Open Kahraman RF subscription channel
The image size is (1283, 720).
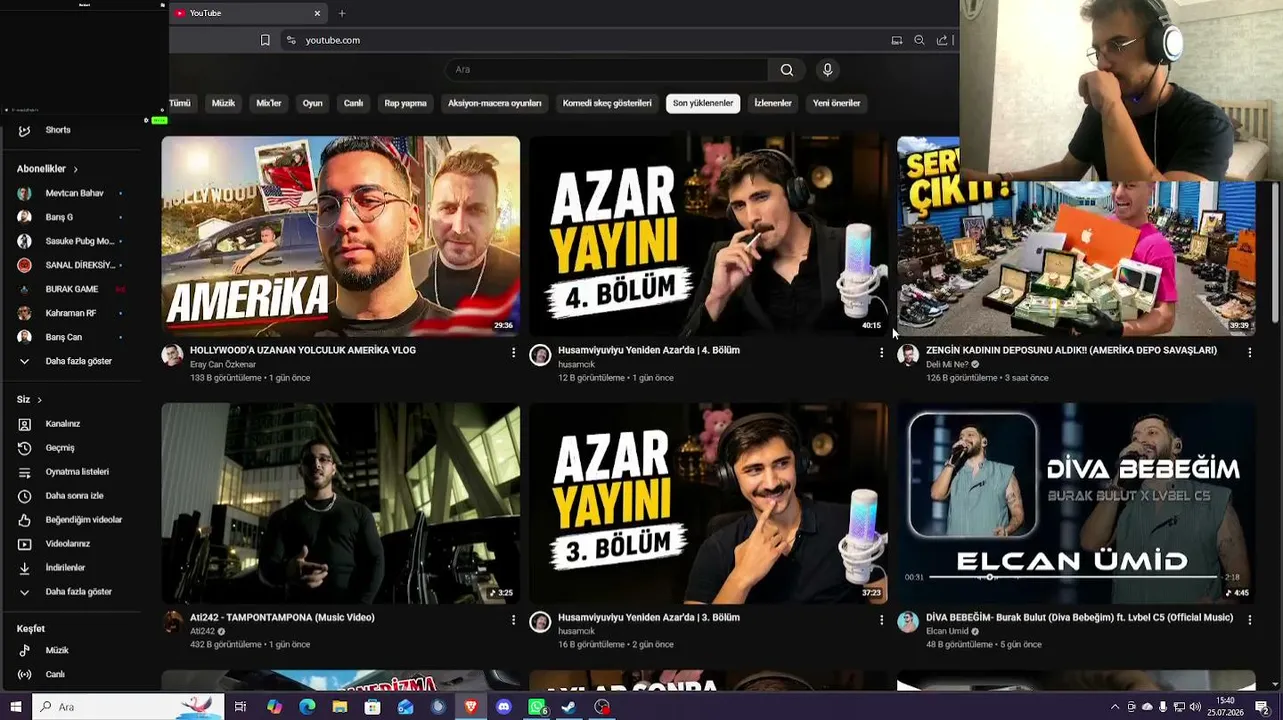tap(70, 313)
